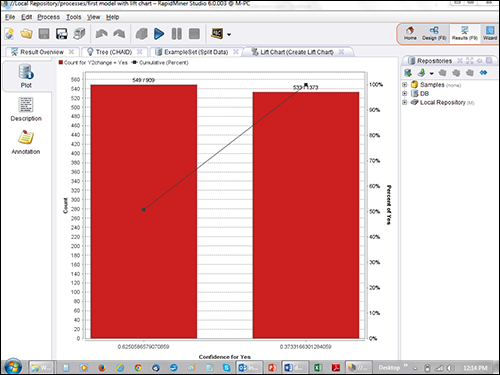This screenshot has width=500, height=375.
Task: Click the red bar labelled 549 / 909
Action: pos(144,212)
